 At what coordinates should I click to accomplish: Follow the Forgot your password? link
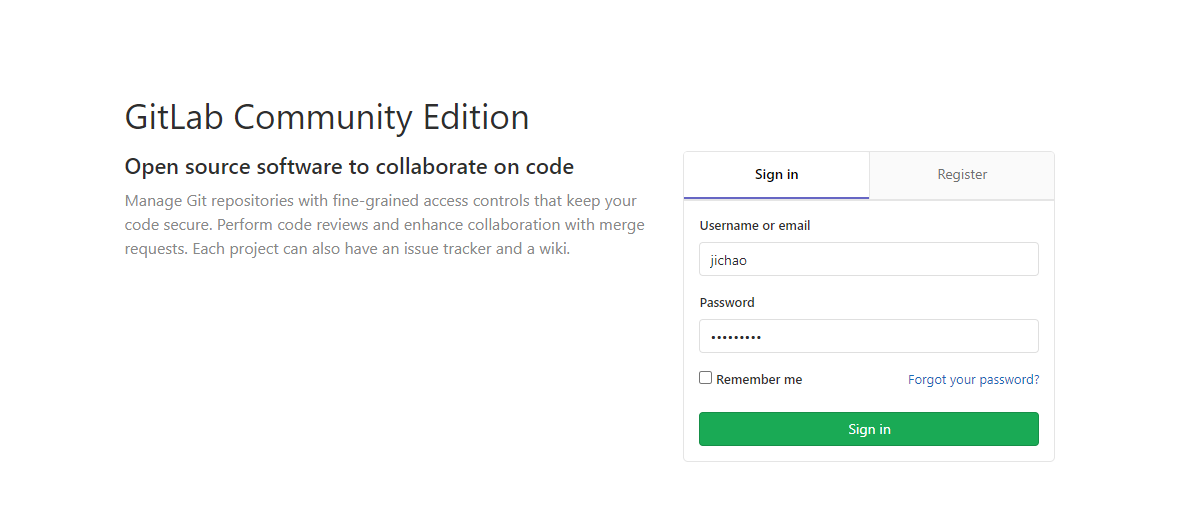click(x=973, y=379)
